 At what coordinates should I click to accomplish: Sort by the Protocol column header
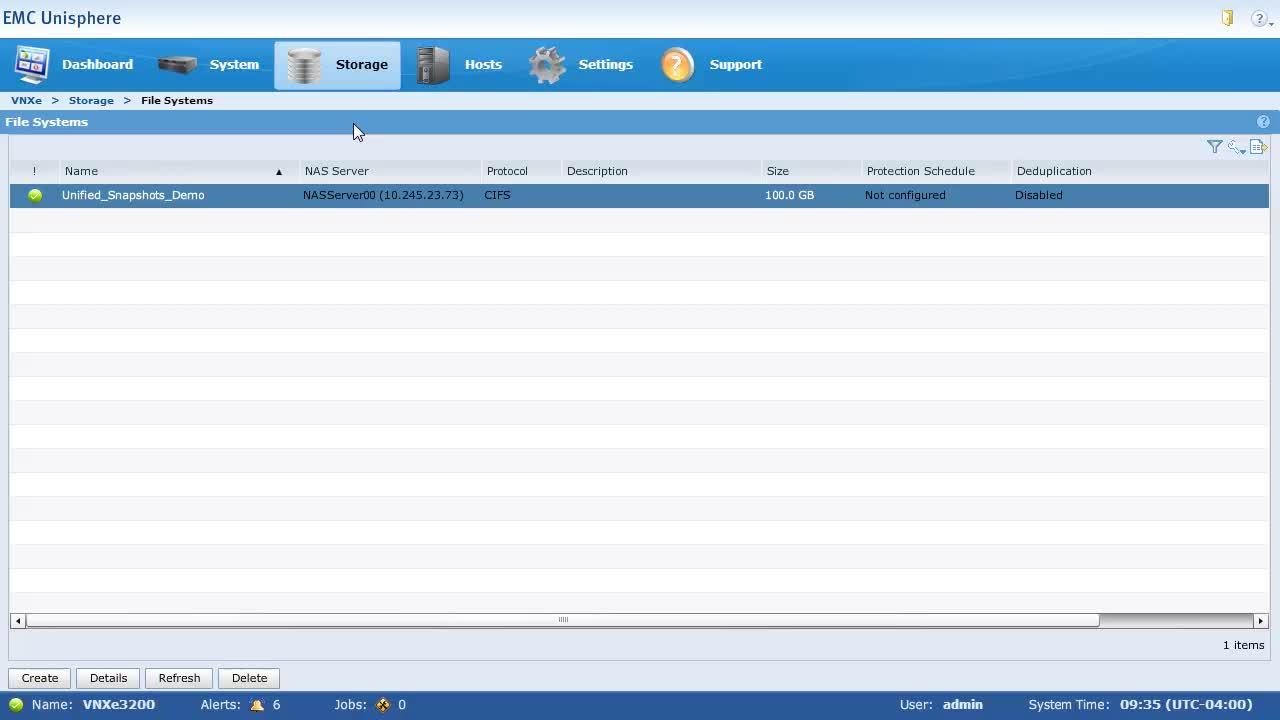[x=521, y=171]
